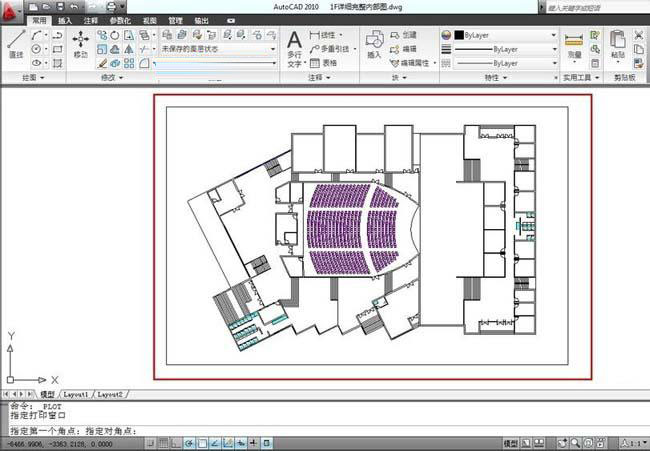Activate the Move (移动) tool
650x451 pixels.
click(x=80, y=44)
